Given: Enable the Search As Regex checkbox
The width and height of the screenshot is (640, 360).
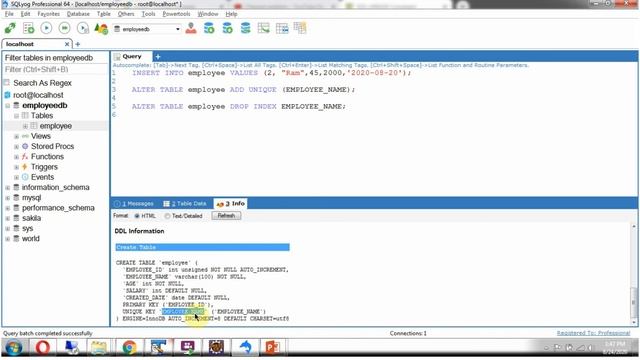Looking at the screenshot, I should 7,82.
